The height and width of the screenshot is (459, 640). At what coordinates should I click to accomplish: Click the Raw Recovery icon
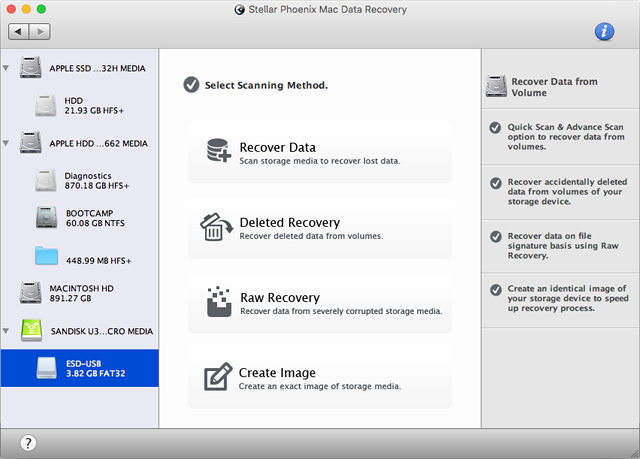point(217,302)
